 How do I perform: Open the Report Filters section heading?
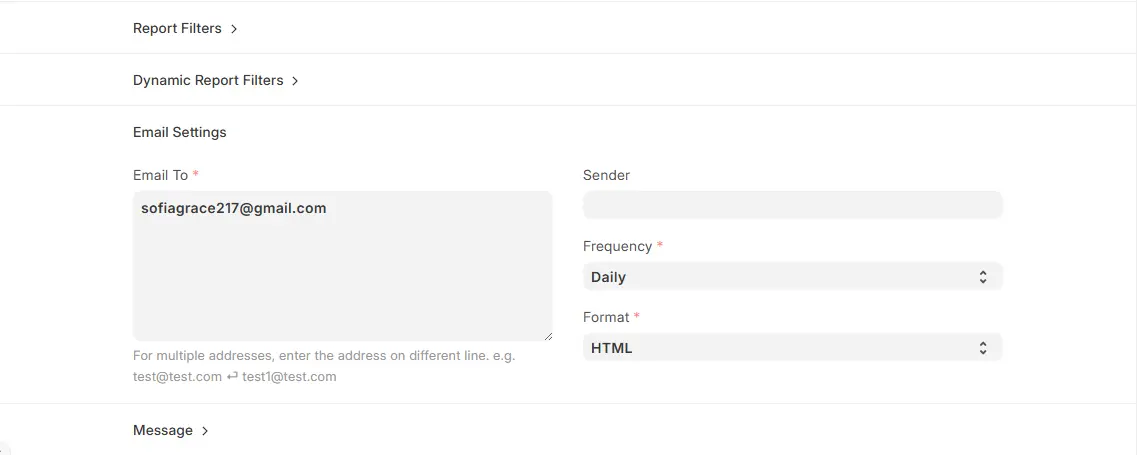coord(178,28)
